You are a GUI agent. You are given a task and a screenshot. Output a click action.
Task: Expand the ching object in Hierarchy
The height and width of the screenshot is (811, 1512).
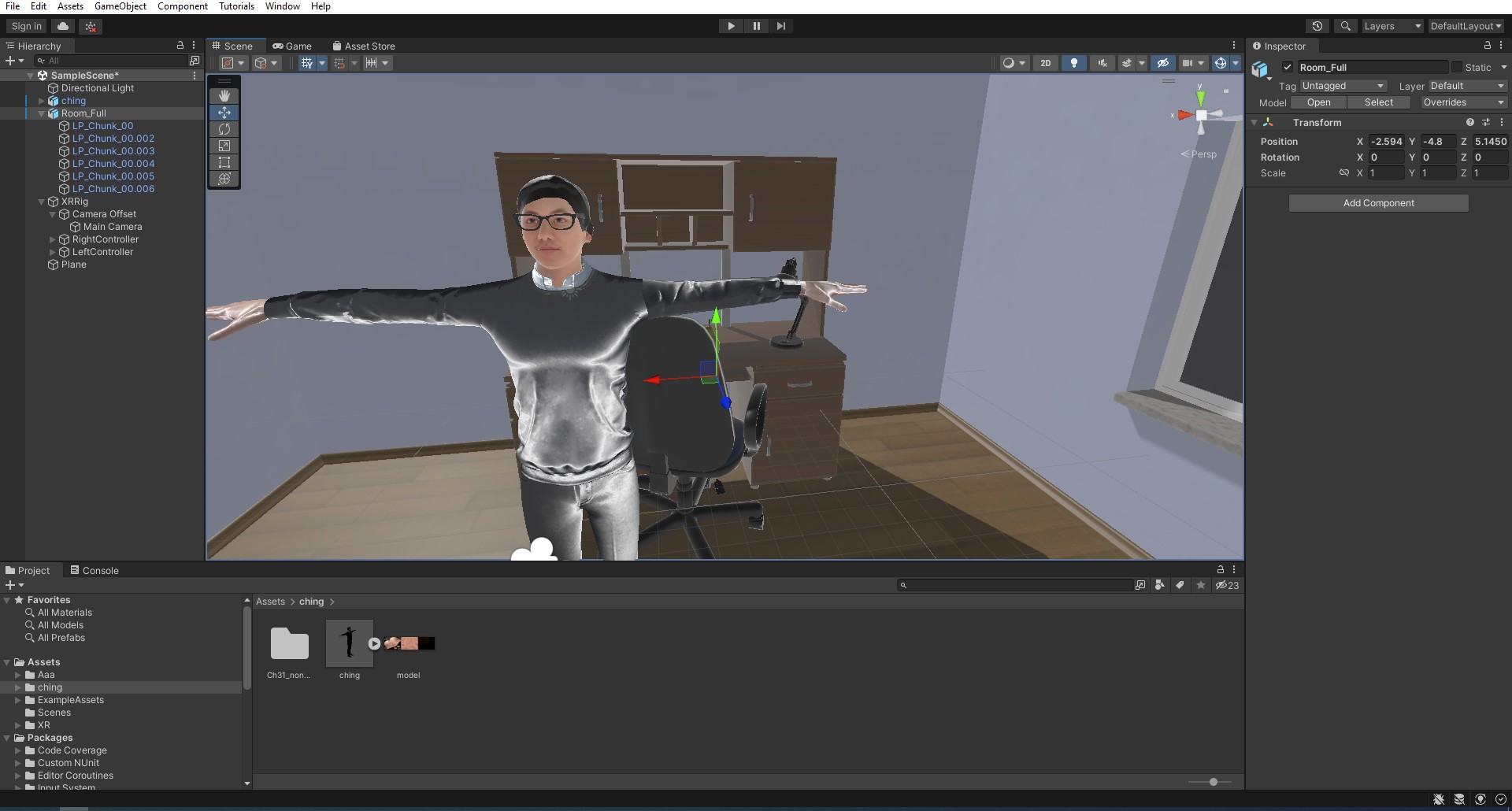pyautogui.click(x=42, y=101)
